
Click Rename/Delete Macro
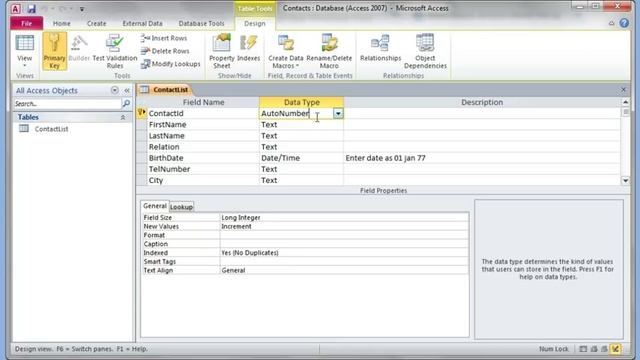(x=329, y=51)
